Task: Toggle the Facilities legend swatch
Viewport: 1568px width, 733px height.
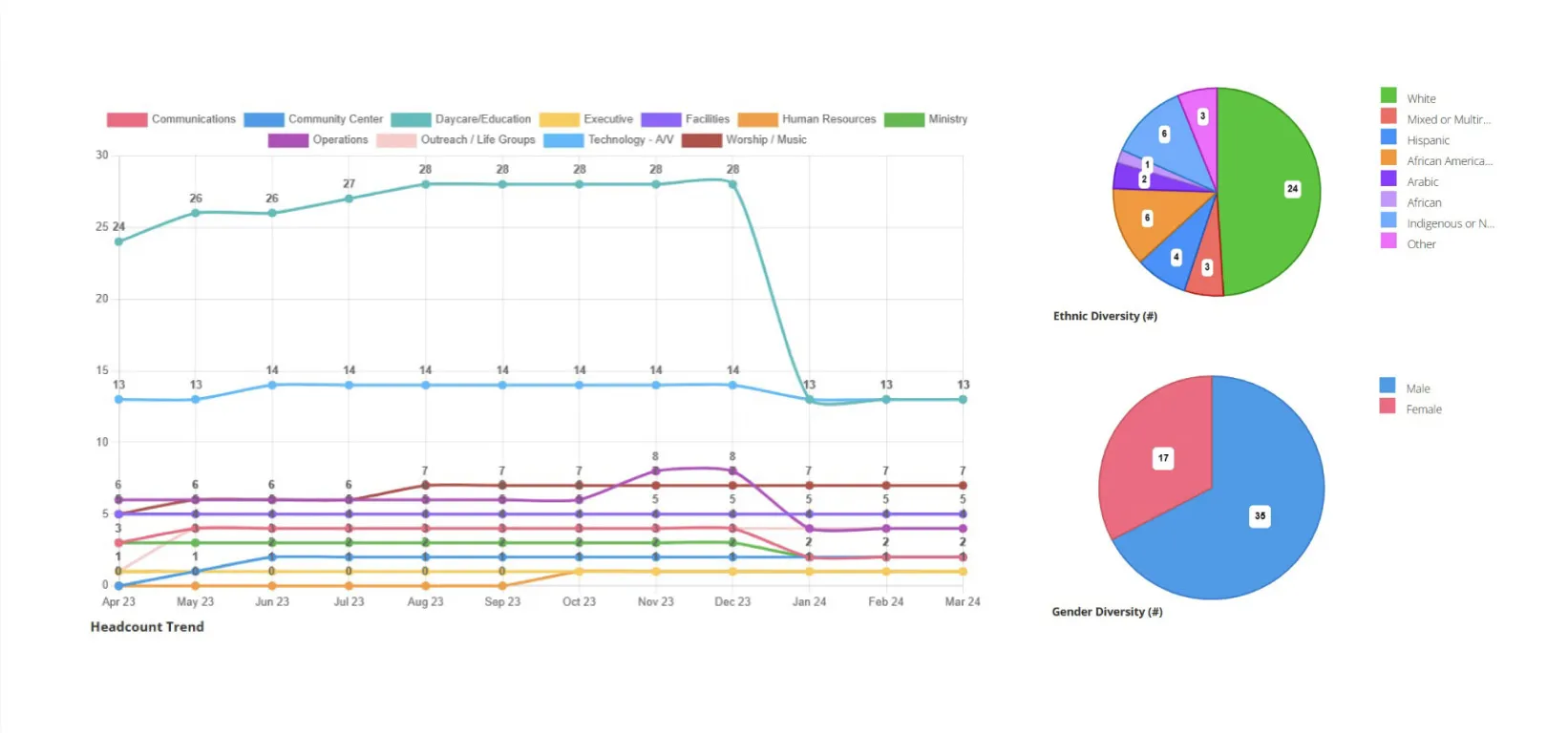Action: click(661, 119)
